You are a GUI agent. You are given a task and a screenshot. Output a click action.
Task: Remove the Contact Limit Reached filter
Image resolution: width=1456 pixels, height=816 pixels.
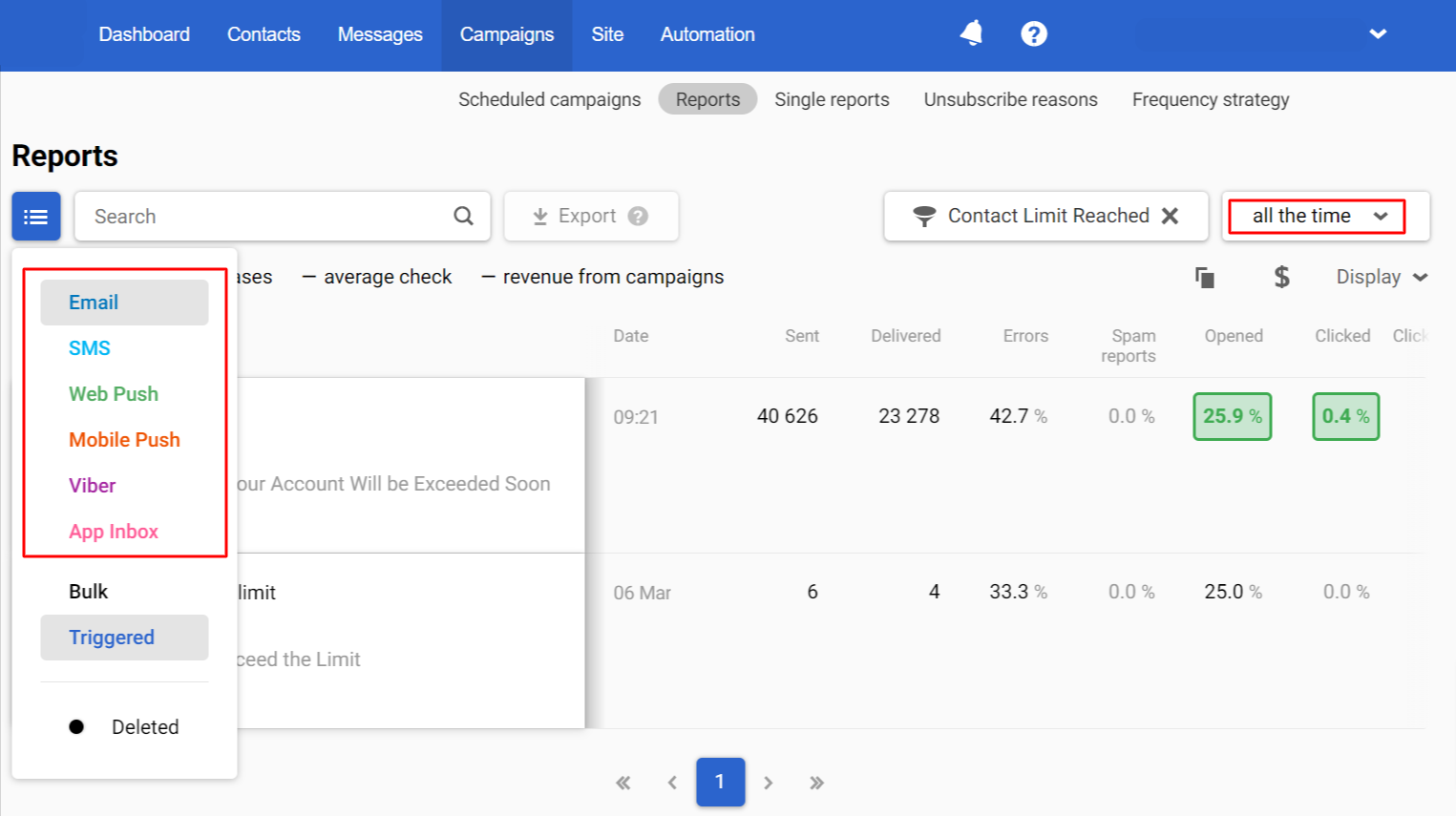point(1170,216)
